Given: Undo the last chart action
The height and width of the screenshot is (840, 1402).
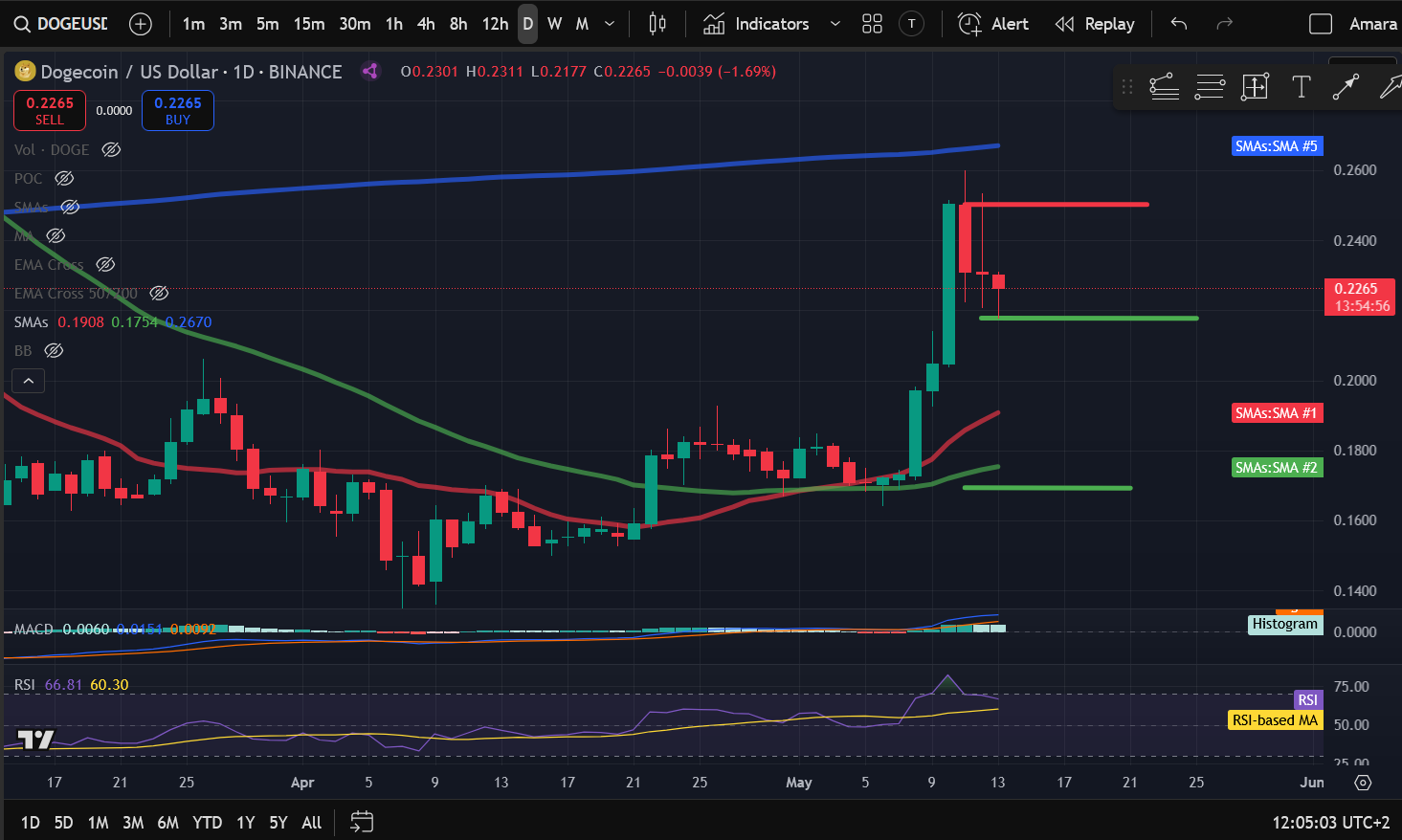Looking at the screenshot, I should point(1179,24).
